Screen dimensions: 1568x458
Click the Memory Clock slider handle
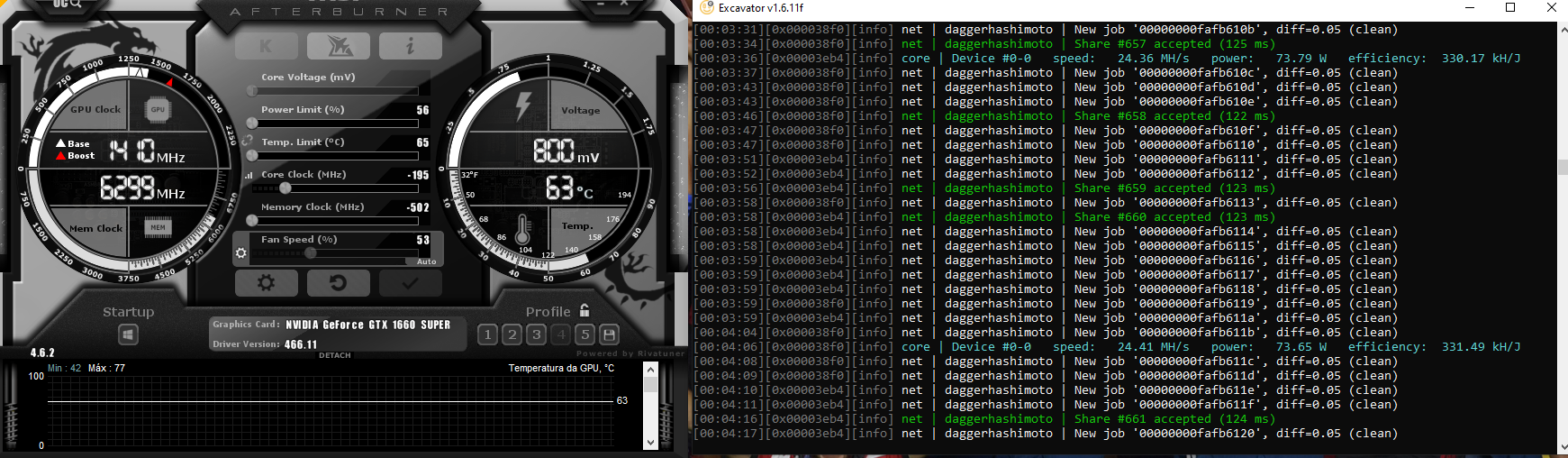(x=252, y=221)
